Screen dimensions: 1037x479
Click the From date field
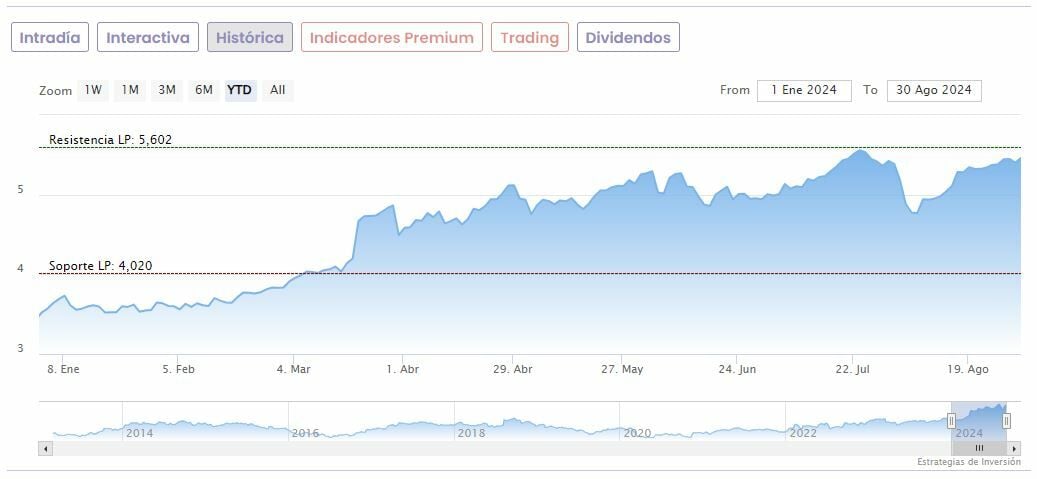tap(804, 90)
